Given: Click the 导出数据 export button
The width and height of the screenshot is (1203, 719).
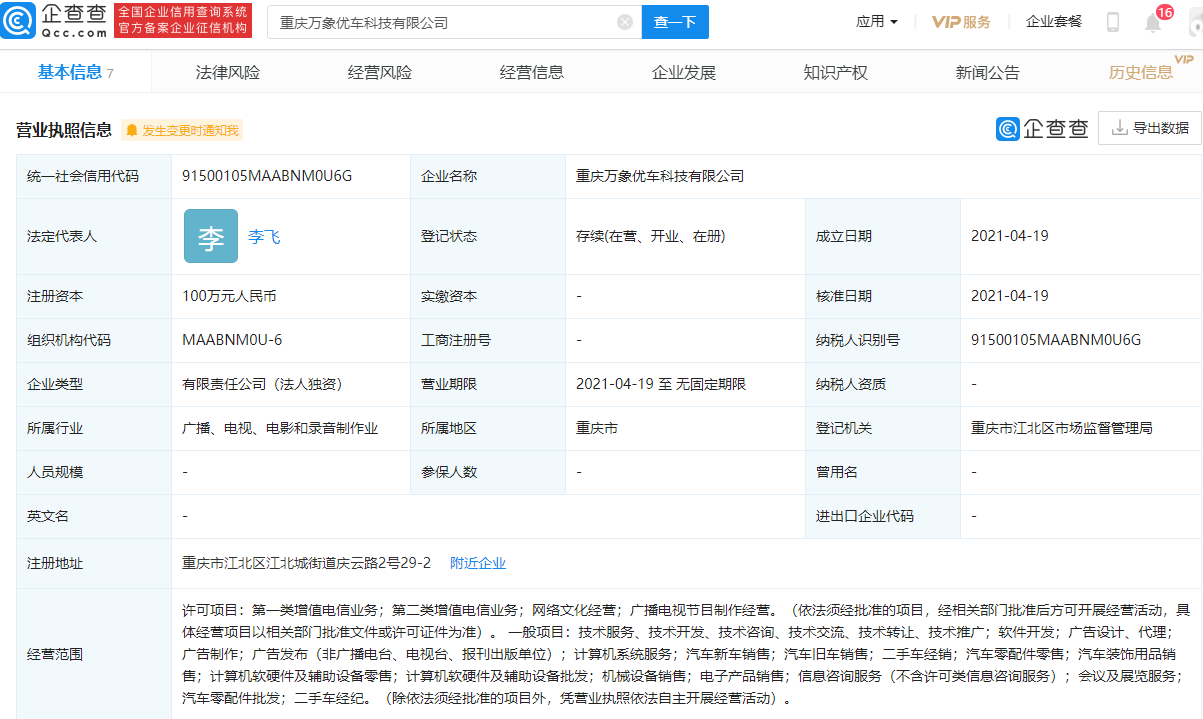Looking at the screenshot, I should coord(1150,128).
